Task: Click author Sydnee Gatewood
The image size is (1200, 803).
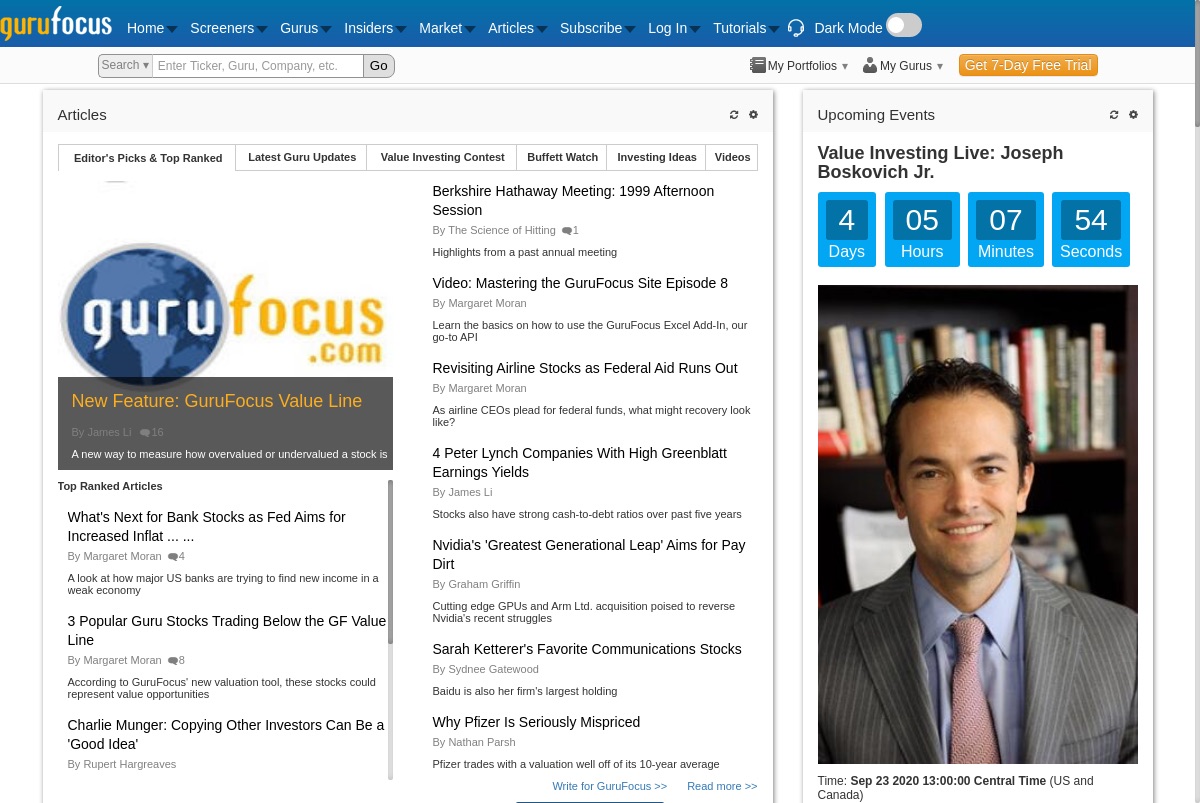Action: pos(493,669)
